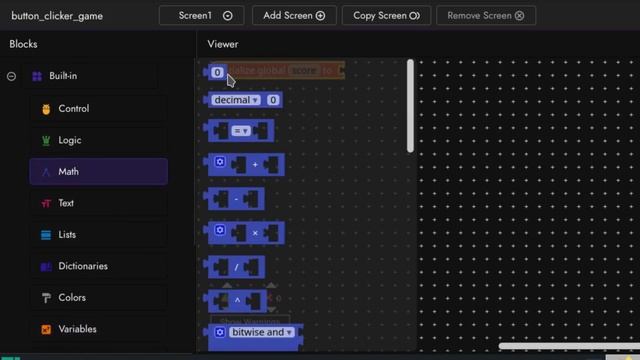Open the equals comparison operator dropdown
Viewport: 640px width, 360px height.
coord(241,131)
